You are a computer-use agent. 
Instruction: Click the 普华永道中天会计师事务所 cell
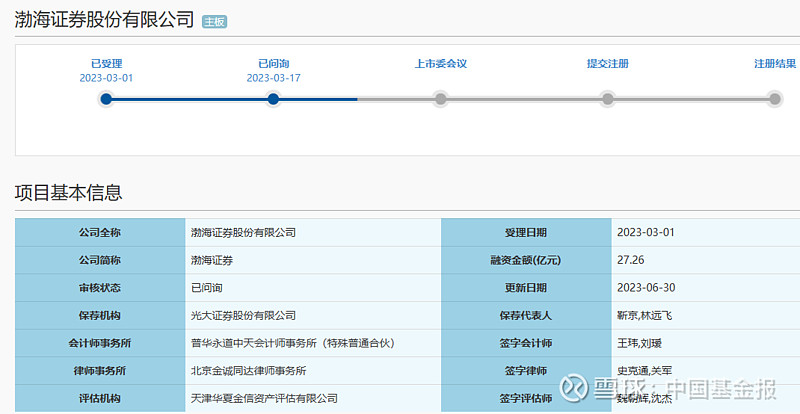[x=313, y=343]
